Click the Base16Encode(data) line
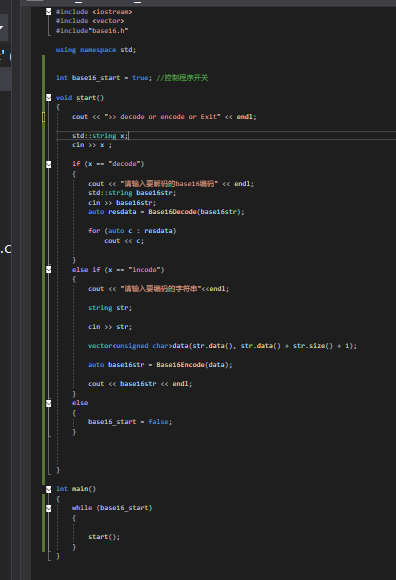Screen dimensions: 396x580 coord(160,365)
